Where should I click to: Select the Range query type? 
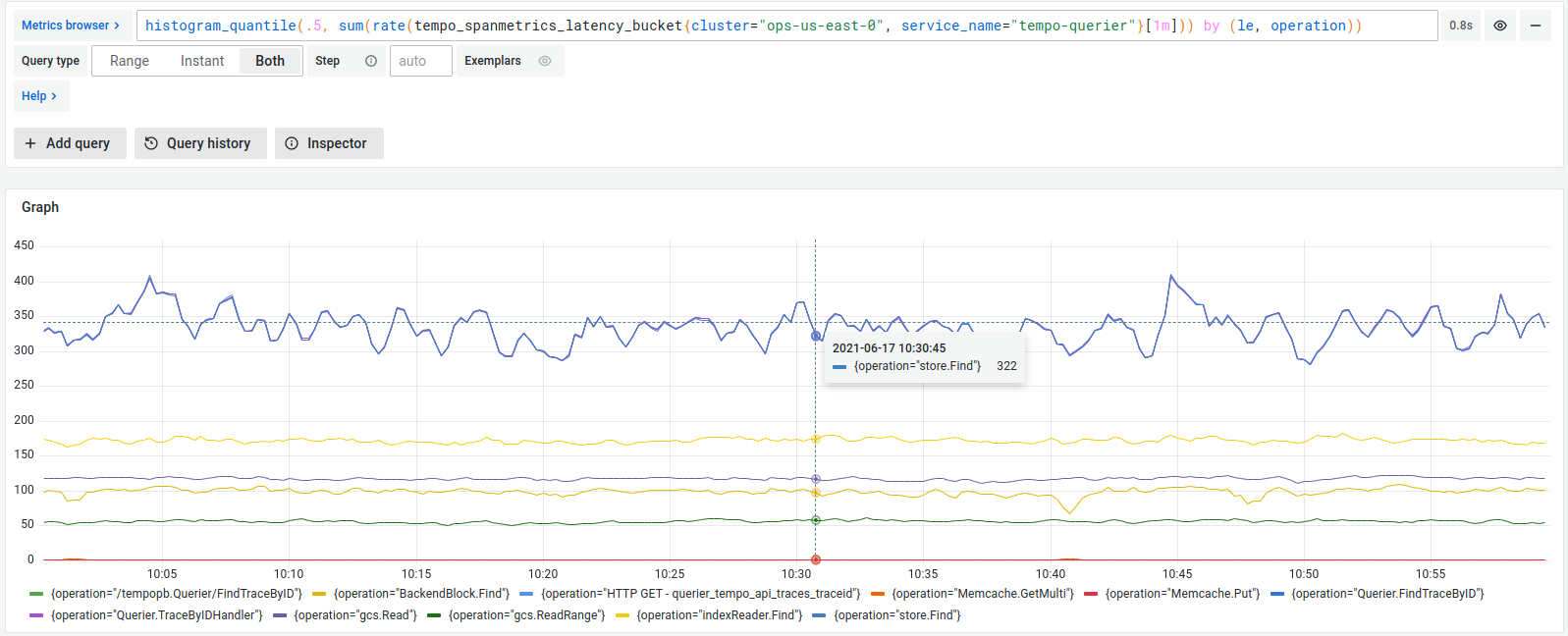[130, 61]
